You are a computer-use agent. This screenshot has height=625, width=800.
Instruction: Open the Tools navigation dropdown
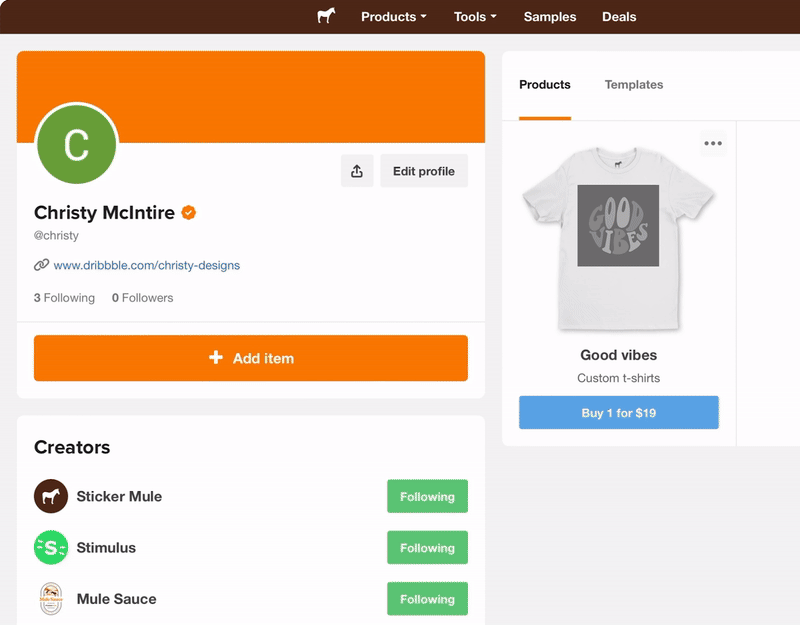pyautogui.click(x=474, y=16)
